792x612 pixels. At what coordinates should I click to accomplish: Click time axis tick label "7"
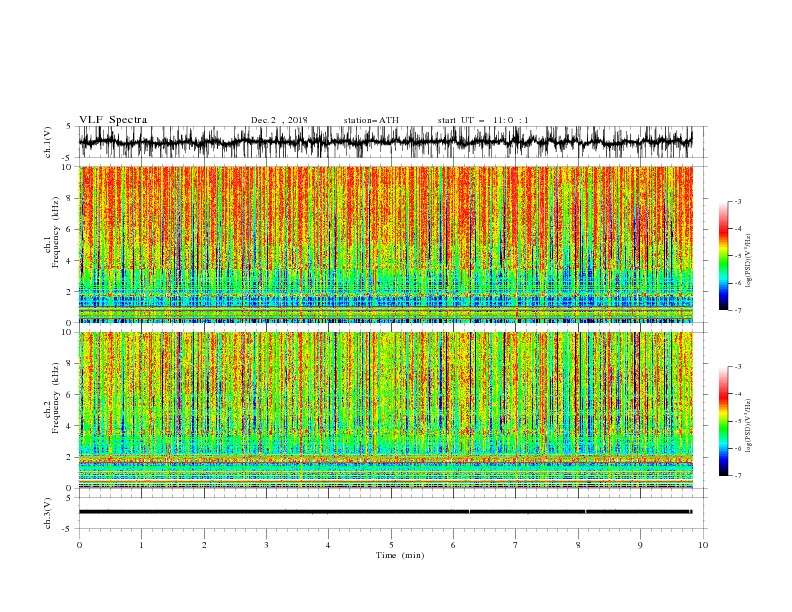tap(516, 545)
